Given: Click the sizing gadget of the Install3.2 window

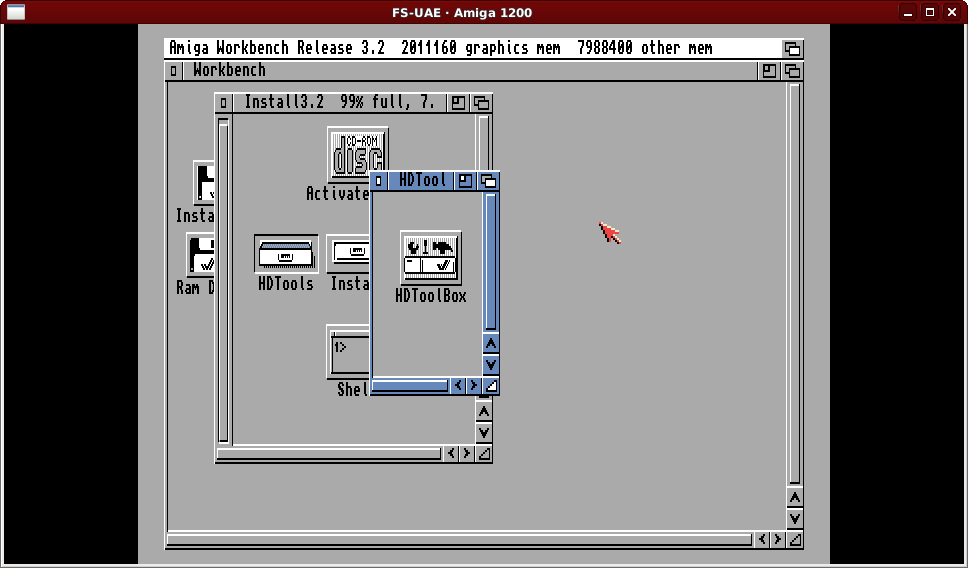Looking at the screenshot, I should tap(484, 454).
